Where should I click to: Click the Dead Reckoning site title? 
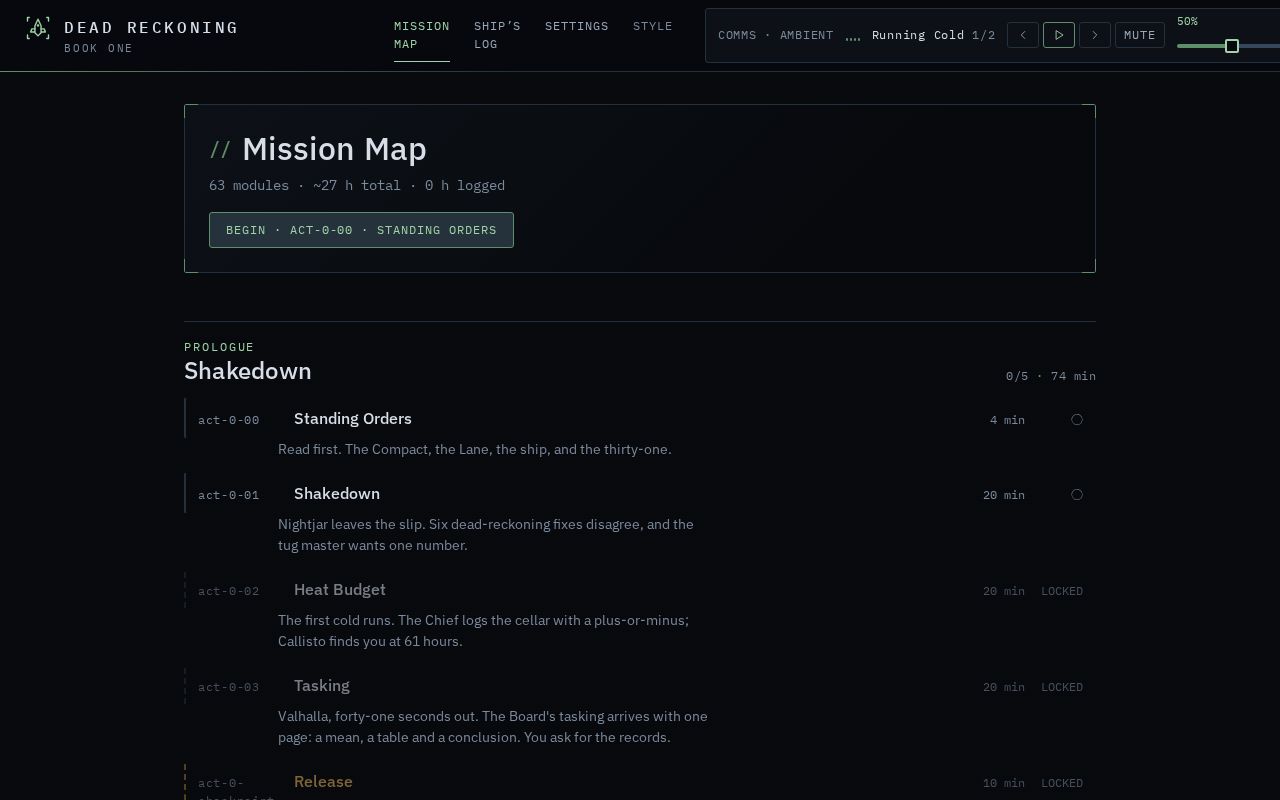tap(151, 27)
